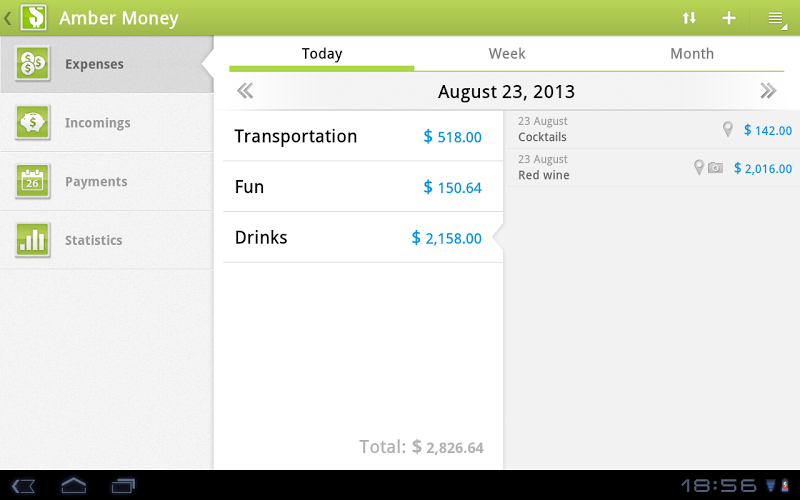800x500 pixels.
Task: Select the Transportation category row
Action: pyautogui.click(x=362, y=136)
